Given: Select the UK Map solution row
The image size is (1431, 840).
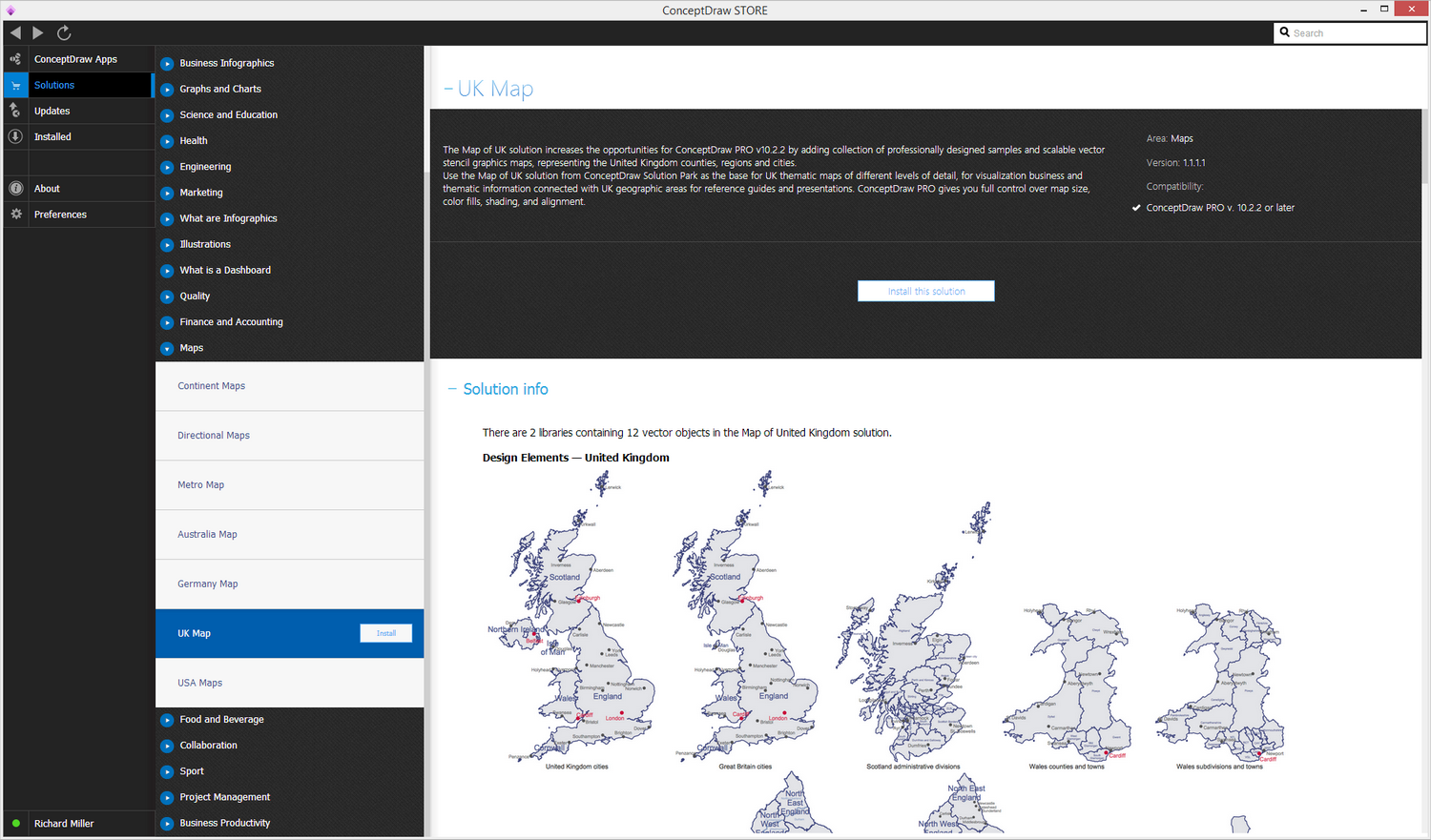Looking at the screenshot, I should coord(290,633).
